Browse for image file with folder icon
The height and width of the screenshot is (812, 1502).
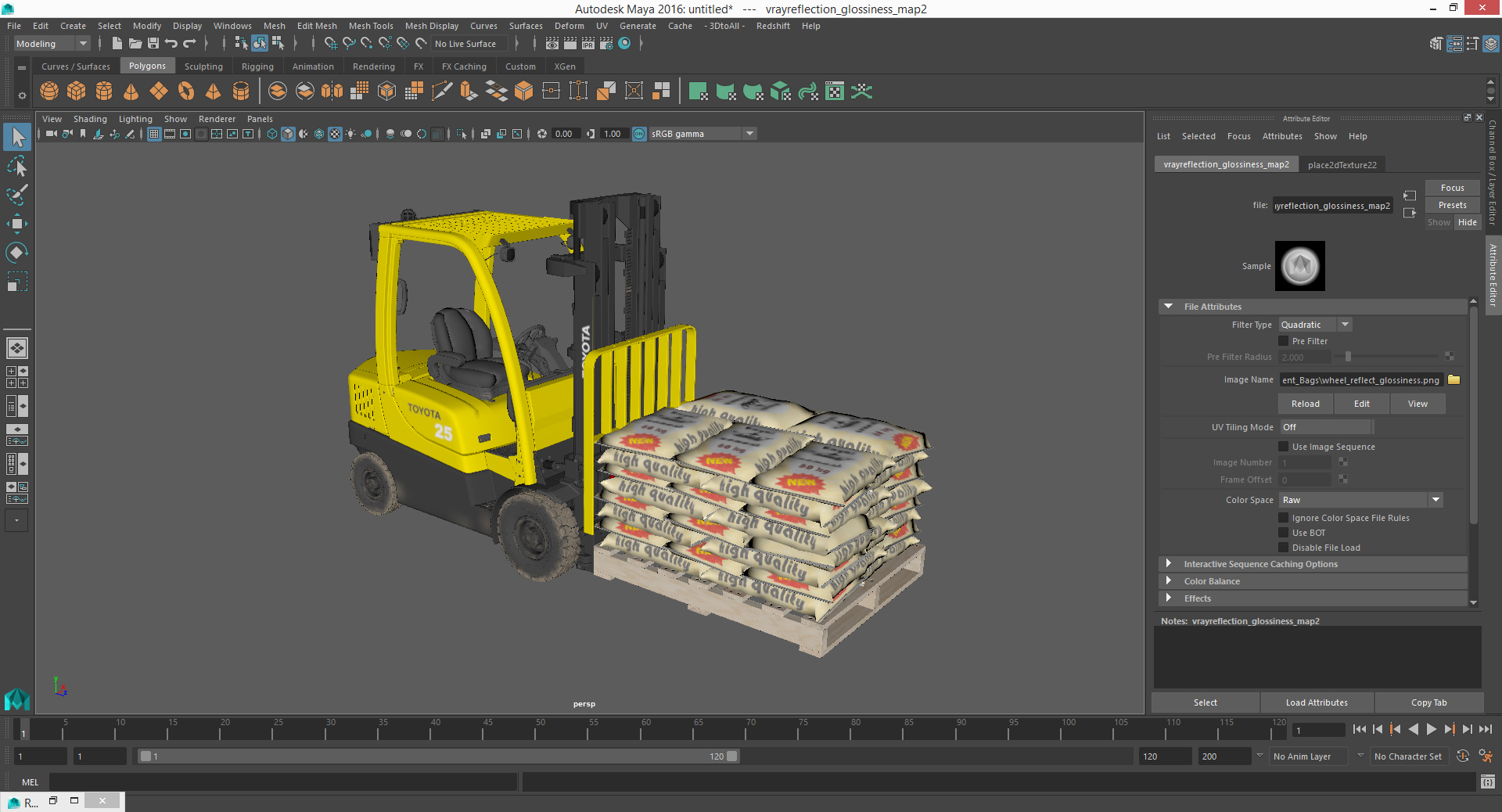(x=1454, y=380)
